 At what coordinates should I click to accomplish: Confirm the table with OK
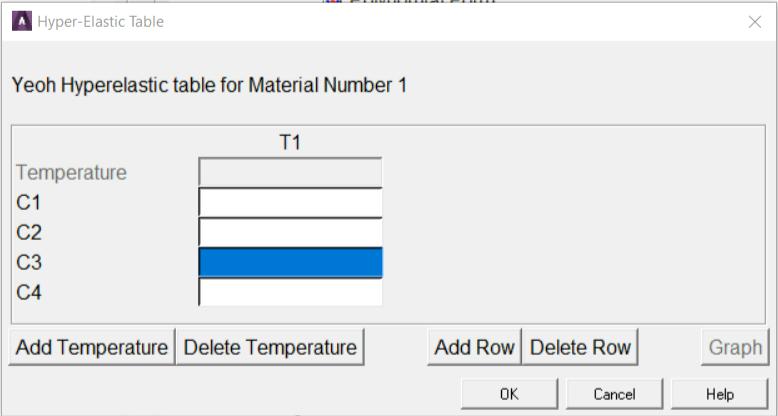click(509, 394)
